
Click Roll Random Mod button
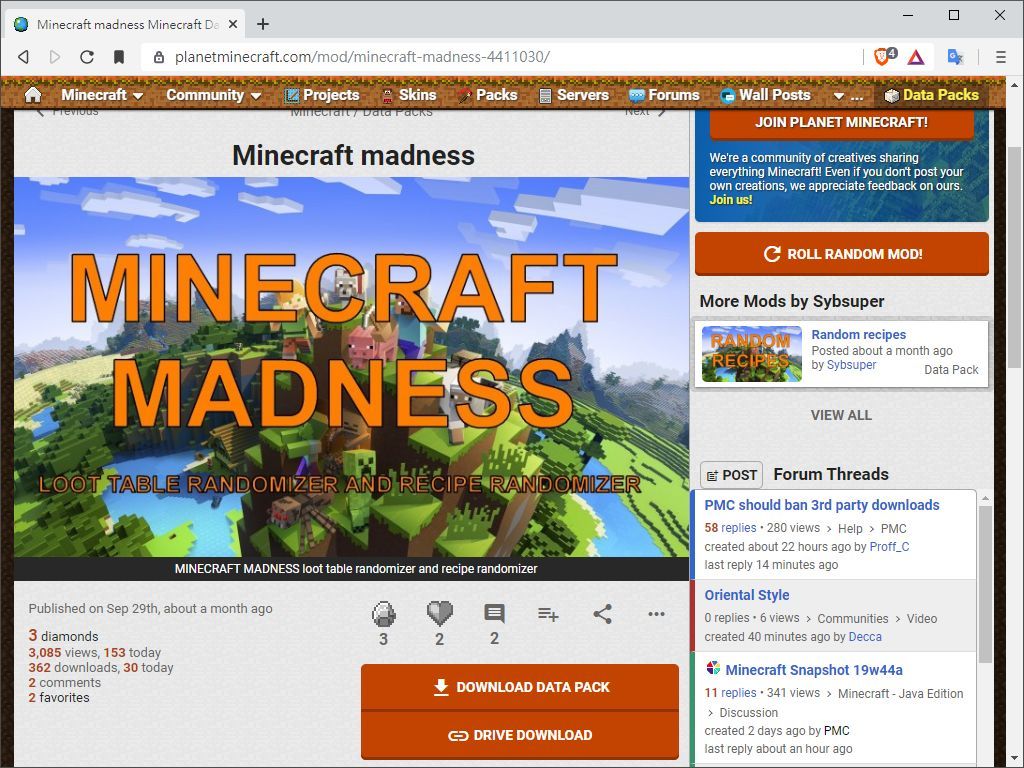coord(842,254)
